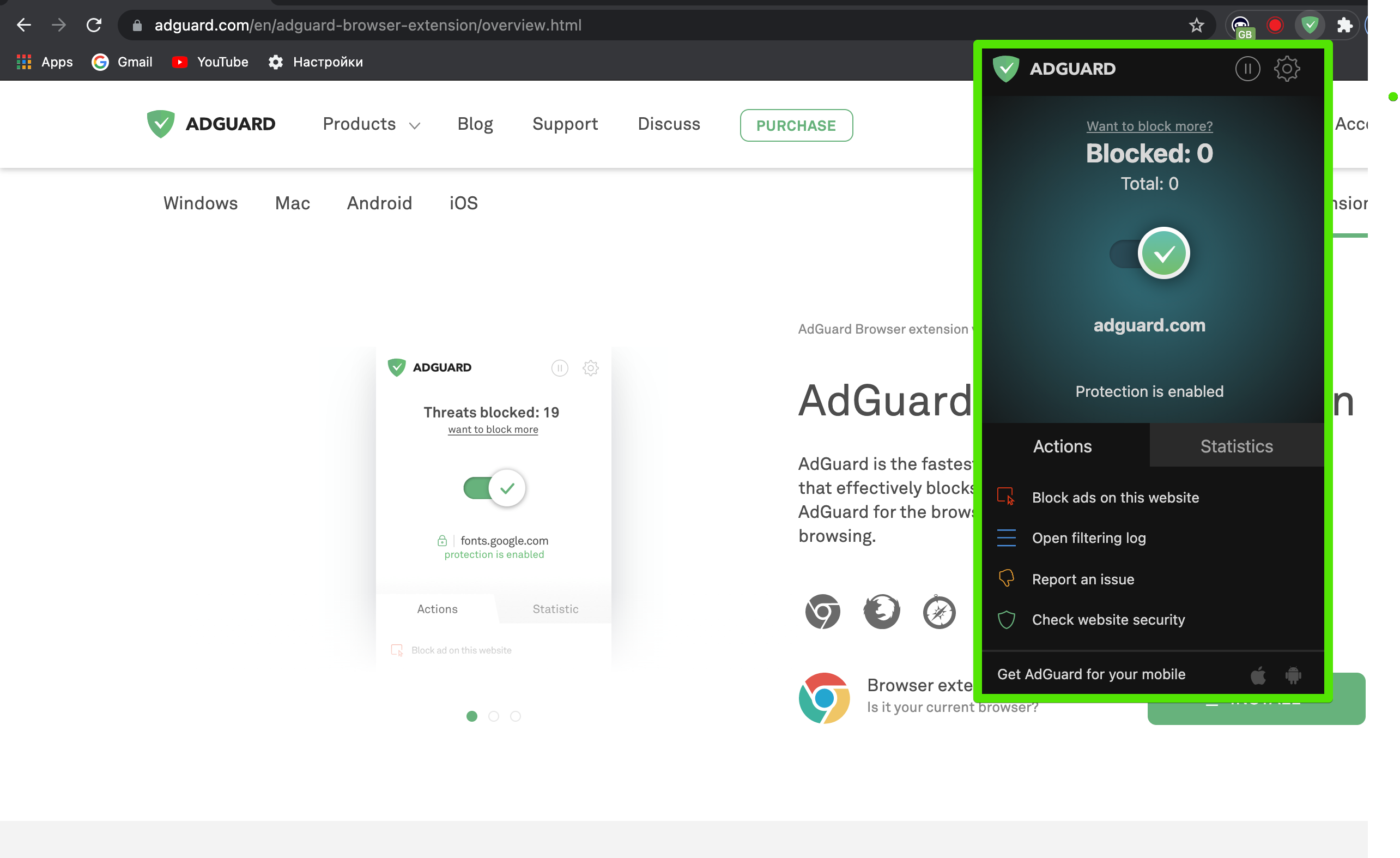
Task: Click the PURCHASE button on AdGuard site
Action: point(796,125)
